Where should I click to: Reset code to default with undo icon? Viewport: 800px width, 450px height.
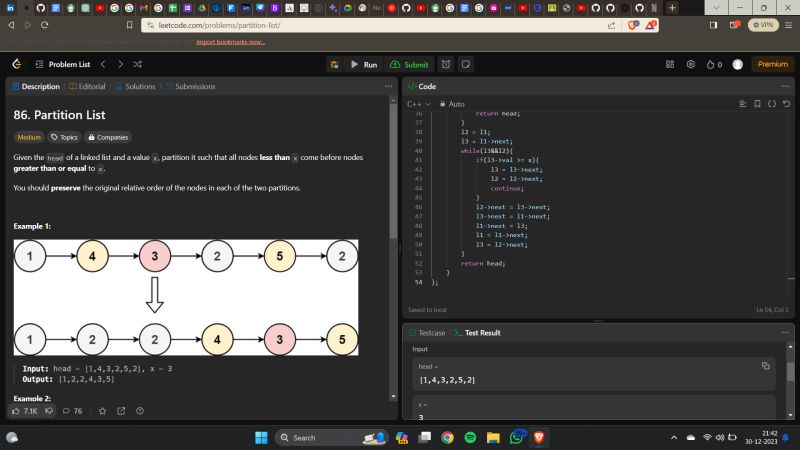click(x=786, y=104)
